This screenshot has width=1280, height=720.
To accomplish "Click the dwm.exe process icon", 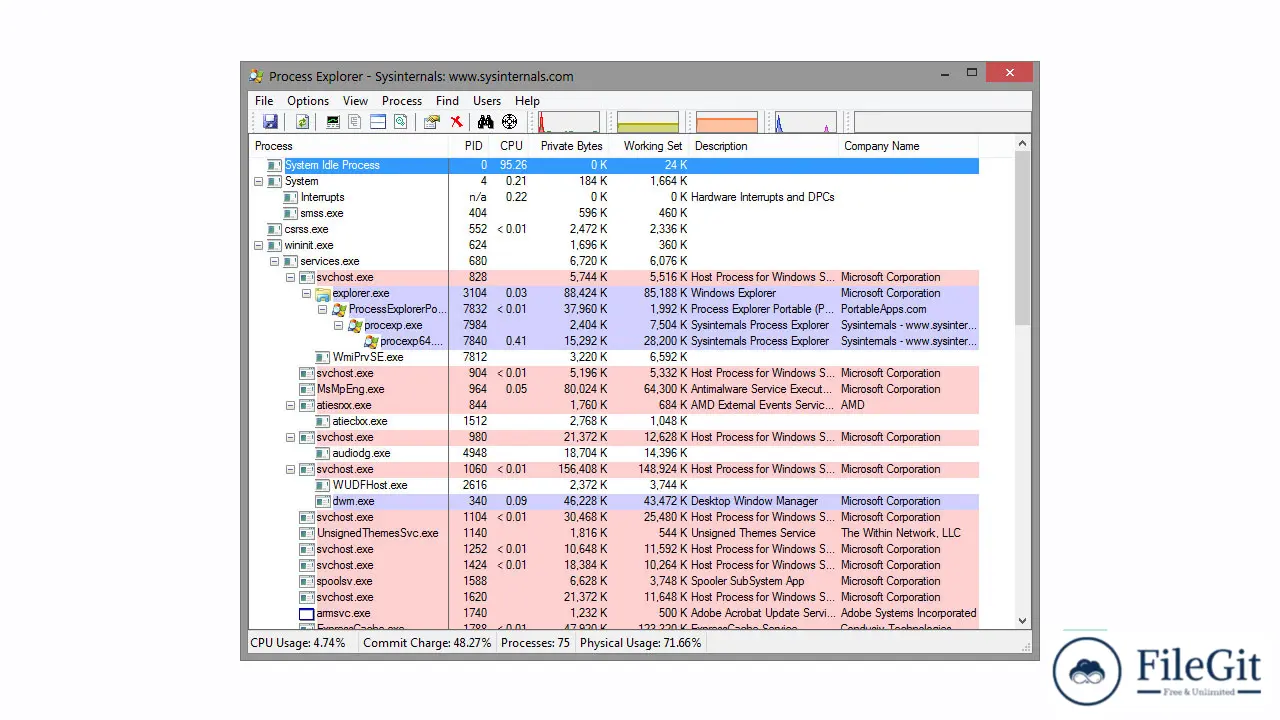I will [323, 501].
